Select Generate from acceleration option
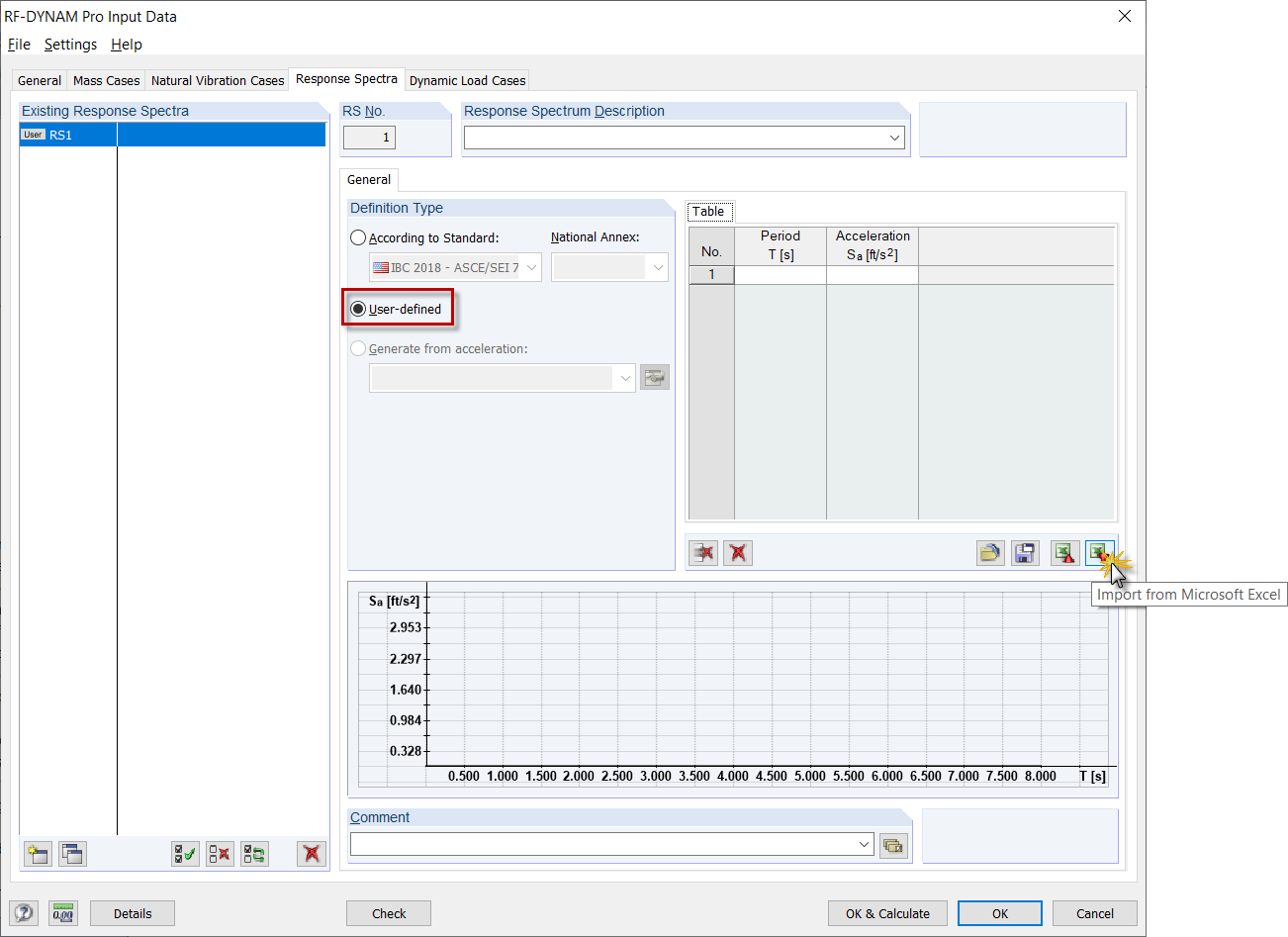1288x937 pixels. (x=358, y=347)
